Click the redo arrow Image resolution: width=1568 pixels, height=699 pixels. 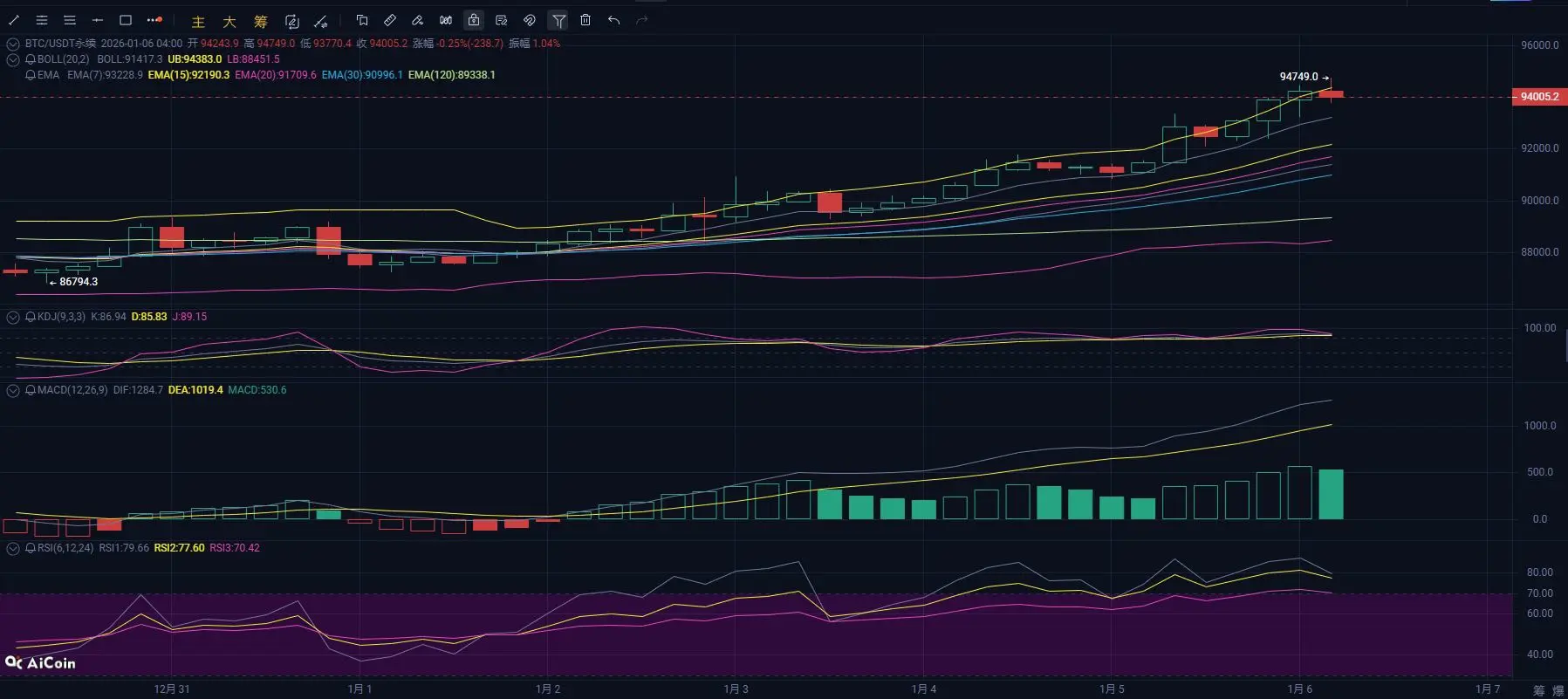pyautogui.click(x=642, y=20)
